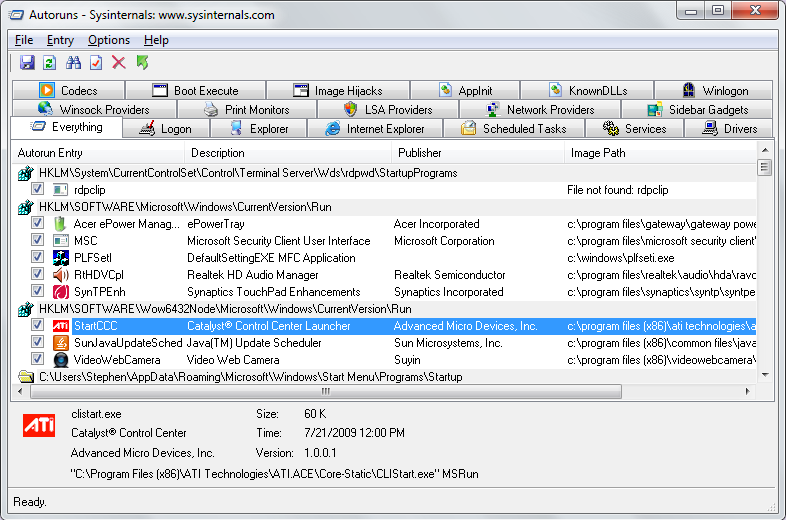Disable the SunJavaUpdateSched checkbox
This screenshot has width=786, height=520.
tap(37, 343)
